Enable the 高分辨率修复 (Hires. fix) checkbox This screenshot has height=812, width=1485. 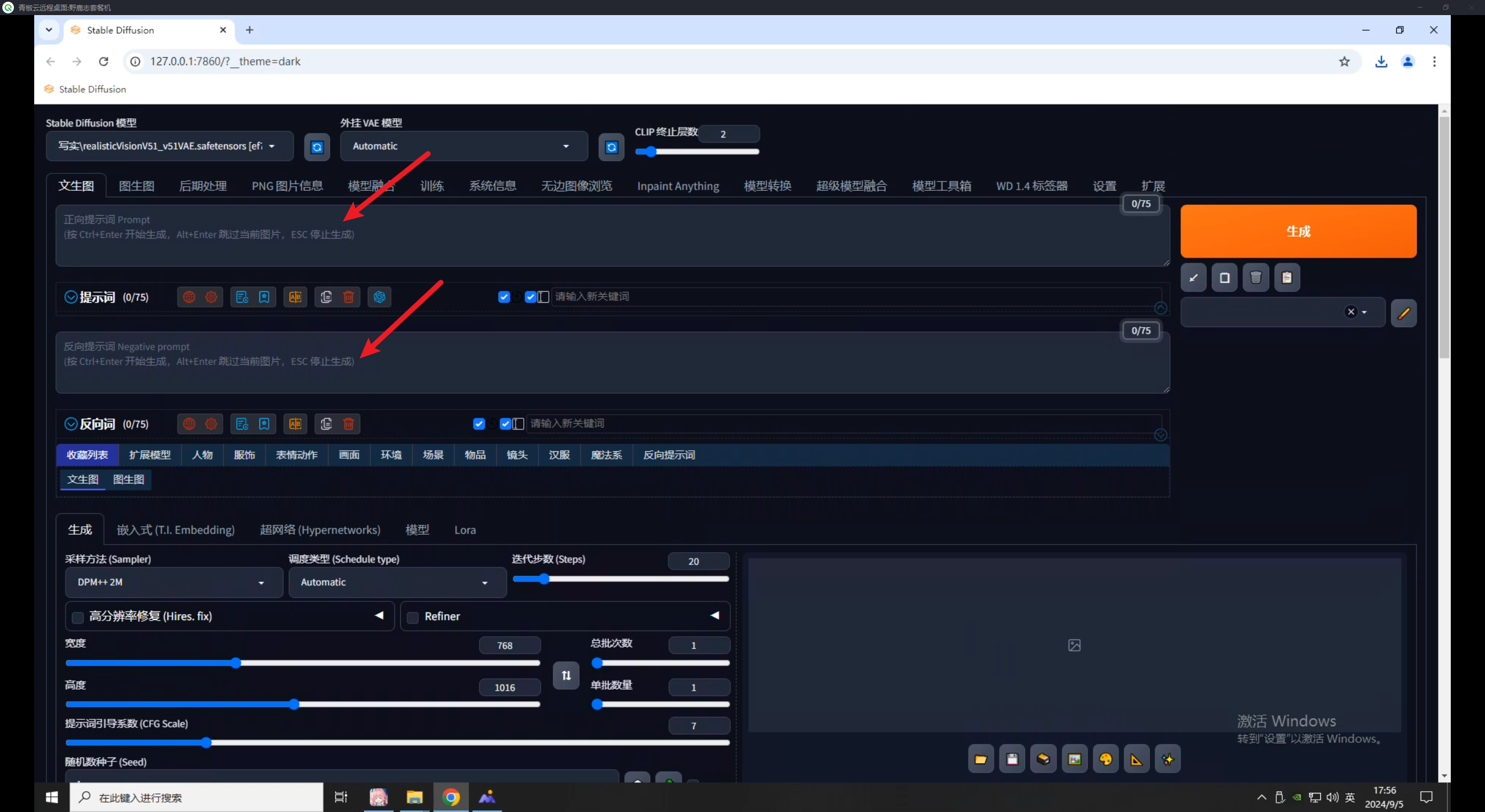coord(78,618)
